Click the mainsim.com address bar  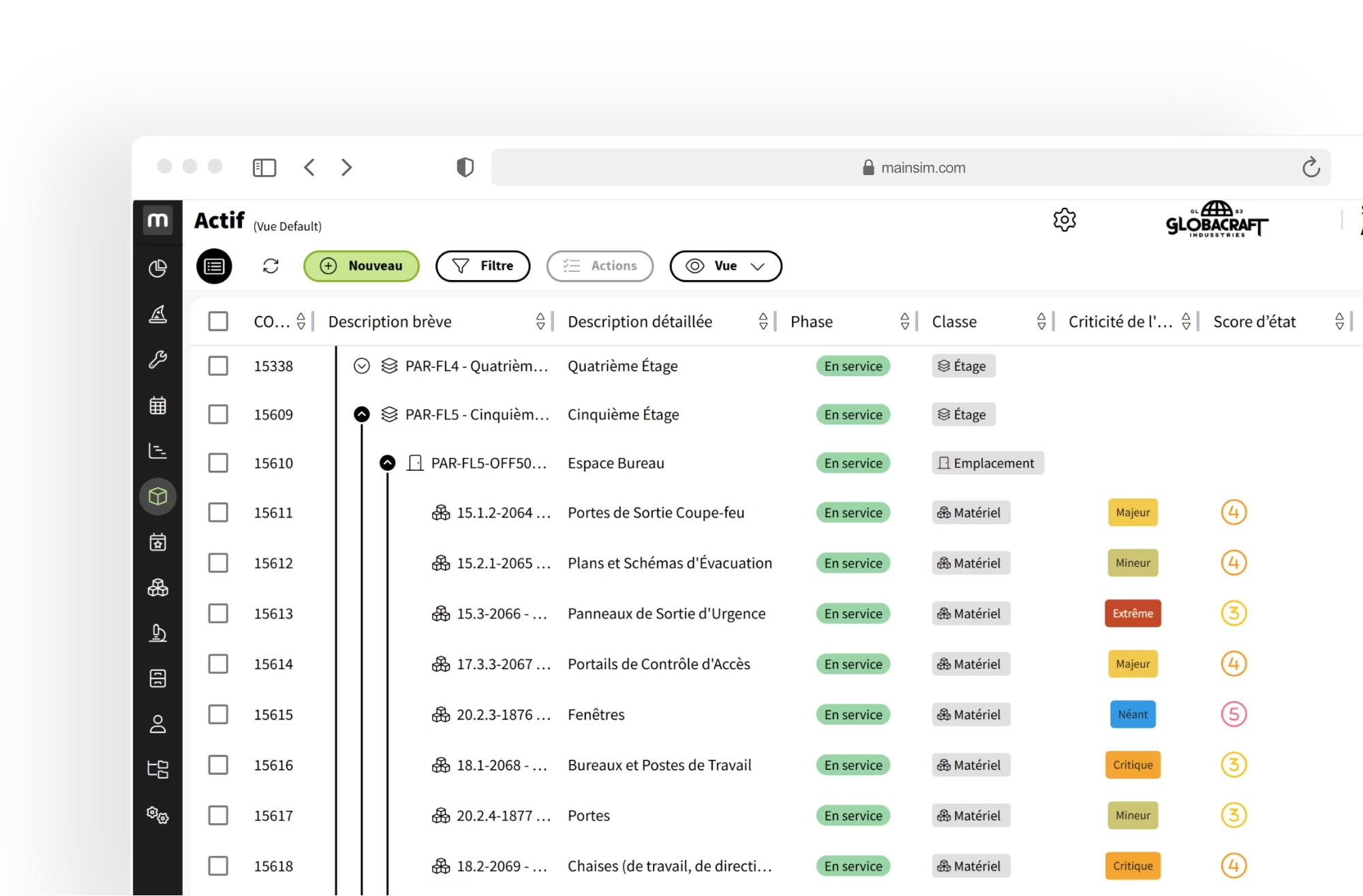910,168
